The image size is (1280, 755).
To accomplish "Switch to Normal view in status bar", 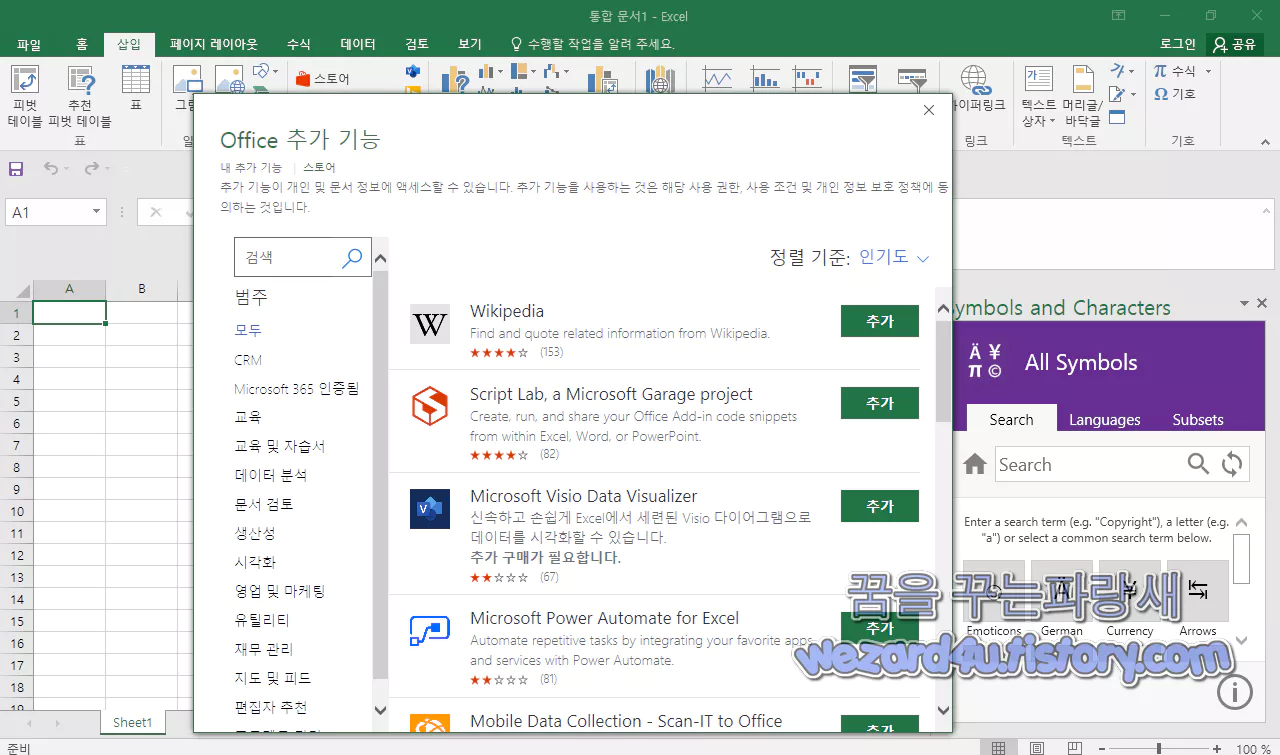I will tap(998, 747).
